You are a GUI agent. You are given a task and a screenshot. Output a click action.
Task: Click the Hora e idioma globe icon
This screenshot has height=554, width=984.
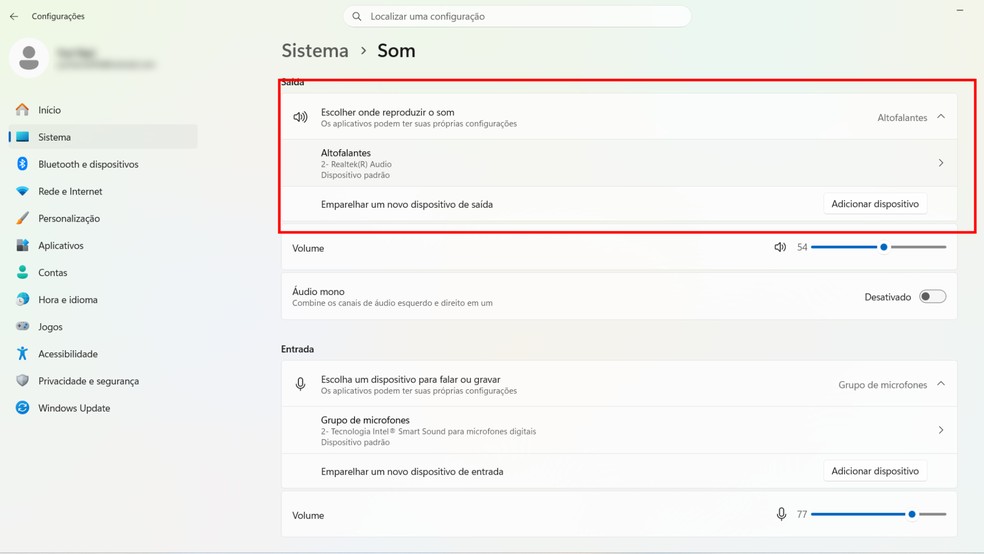click(23, 299)
